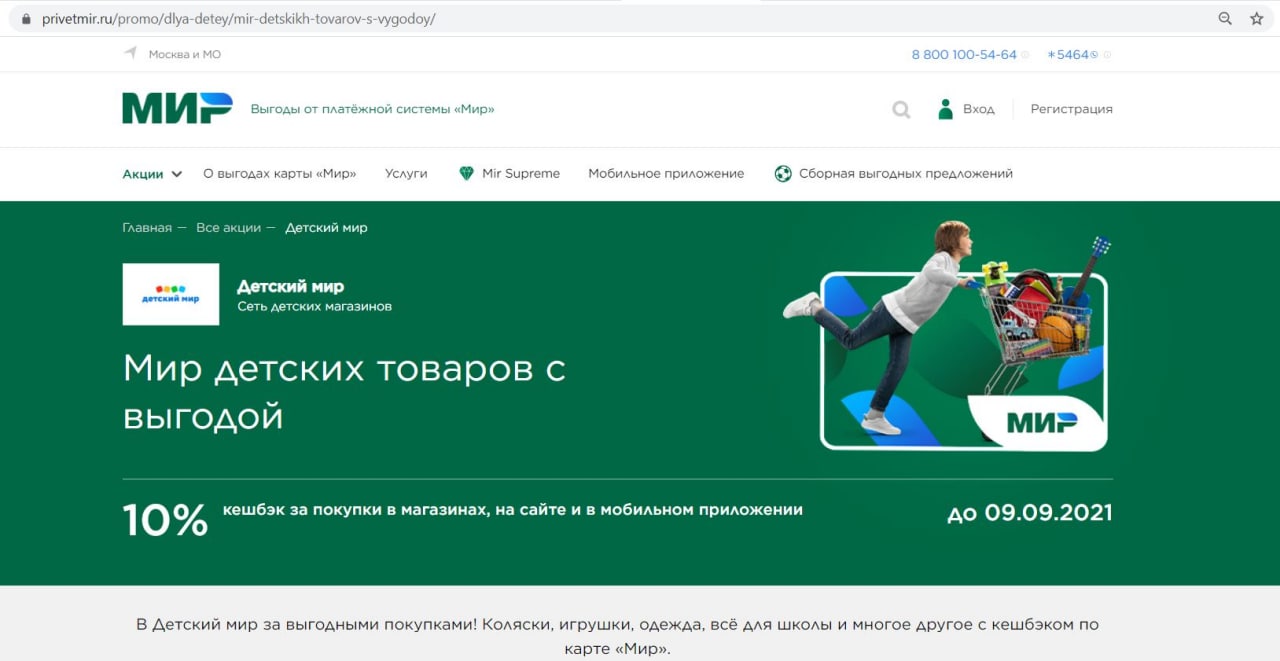Click the Выгоды от платёжной системы «Мир» tagline
This screenshot has height=661, width=1280.
coord(372,109)
